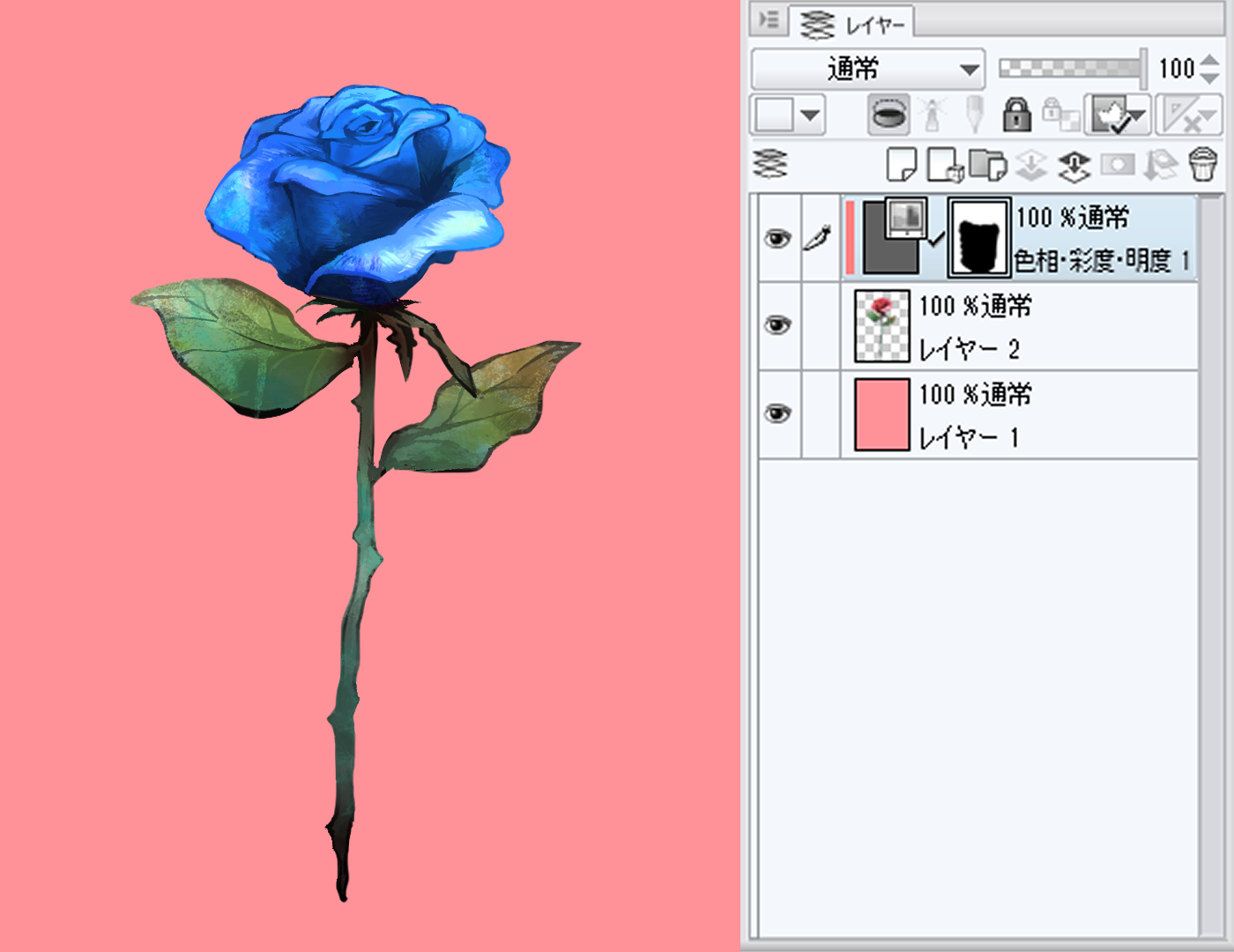1234x952 pixels.
Task: Toggle ruler visibility range icon
Action: click(x=1187, y=115)
